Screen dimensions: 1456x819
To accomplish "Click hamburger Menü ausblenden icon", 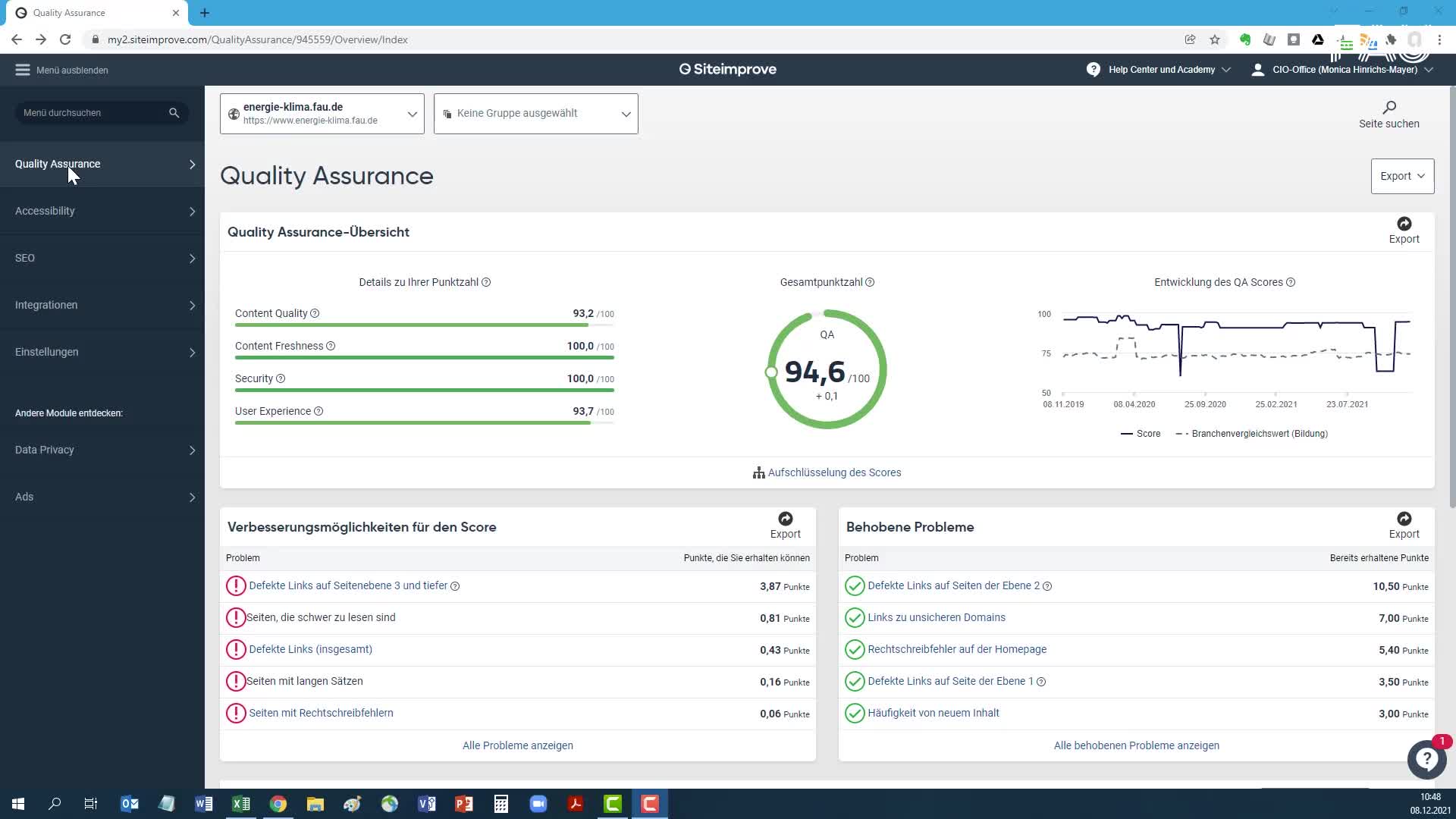I will (22, 70).
